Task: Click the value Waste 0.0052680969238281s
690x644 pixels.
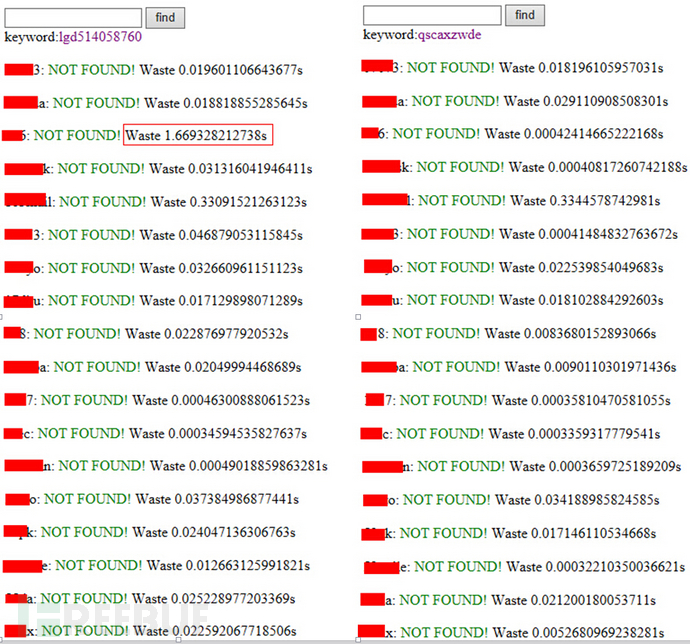Action: pos(578,633)
